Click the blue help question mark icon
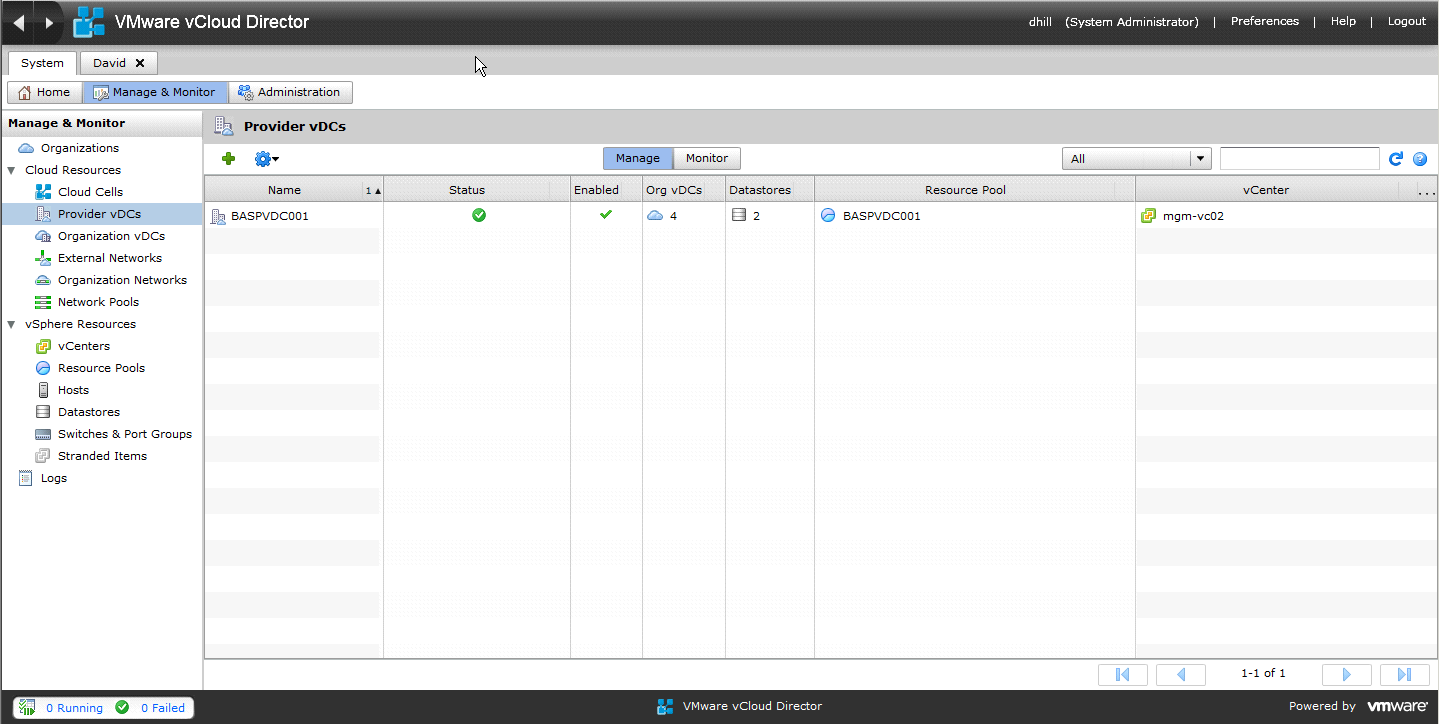This screenshot has width=1440, height=724. 1420,159
